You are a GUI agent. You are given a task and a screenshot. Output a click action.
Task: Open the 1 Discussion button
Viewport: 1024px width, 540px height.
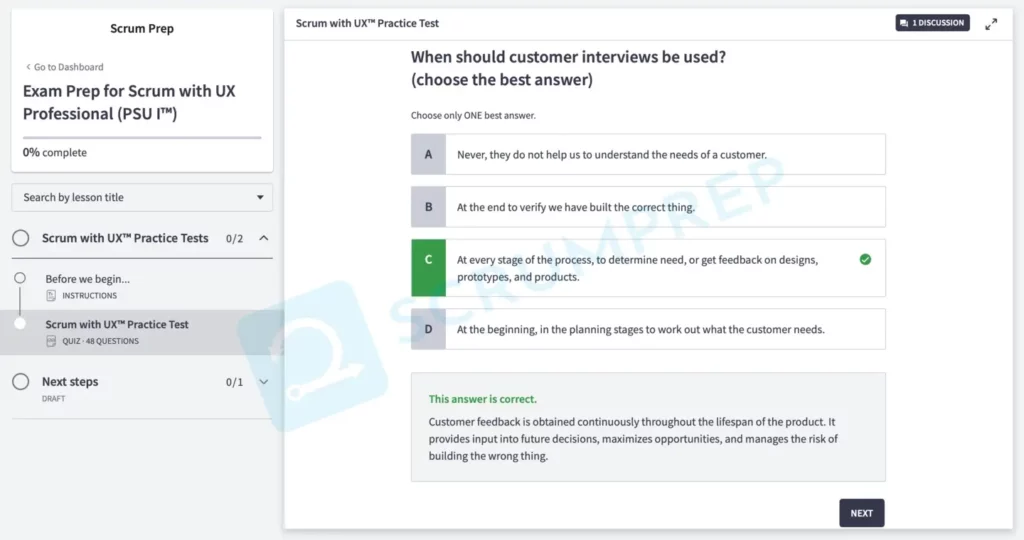(932, 23)
